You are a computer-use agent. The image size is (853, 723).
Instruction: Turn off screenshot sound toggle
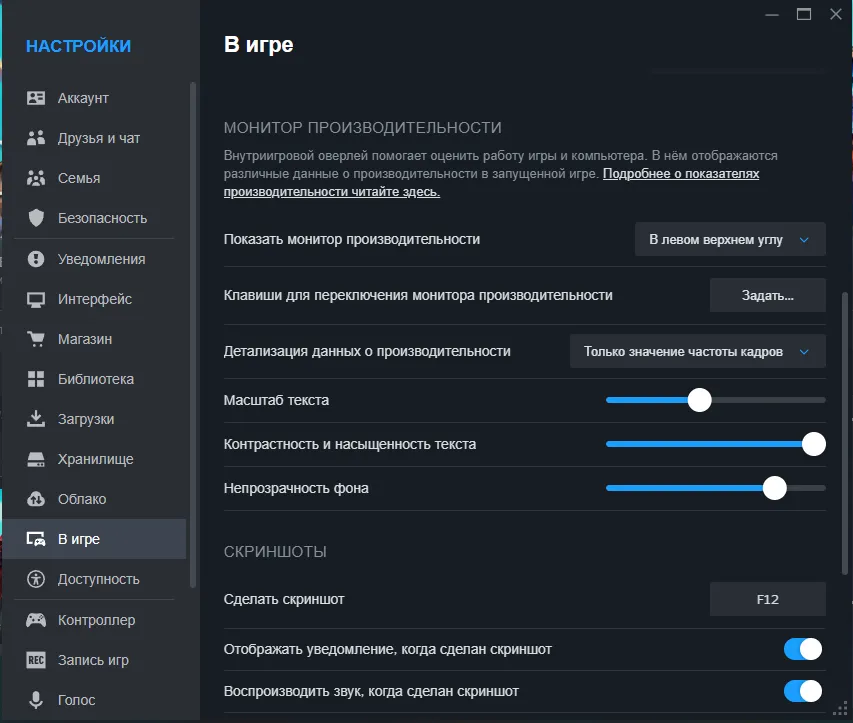click(x=803, y=690)
